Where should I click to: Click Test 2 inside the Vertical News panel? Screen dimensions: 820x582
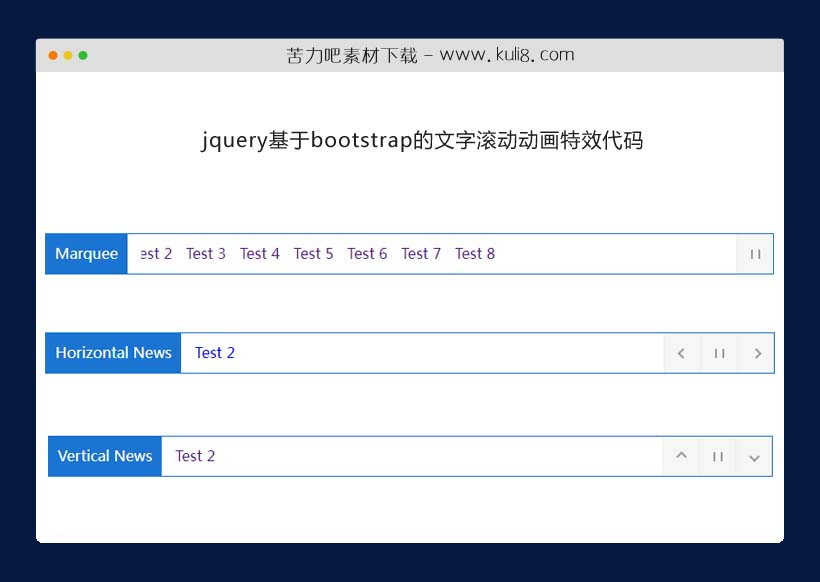pyautogui.click(x=196, y=456)
